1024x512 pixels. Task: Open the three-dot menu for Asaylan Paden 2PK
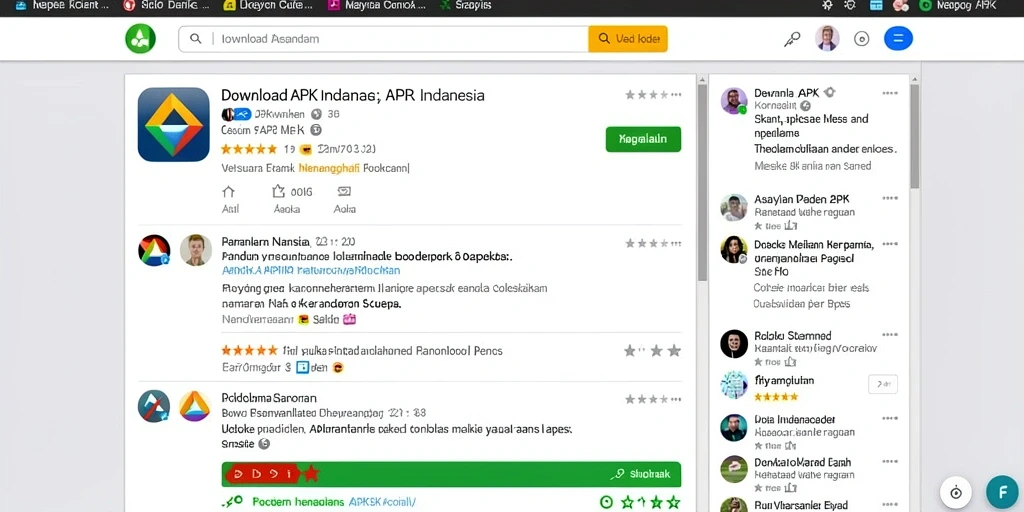coord(889,199)
